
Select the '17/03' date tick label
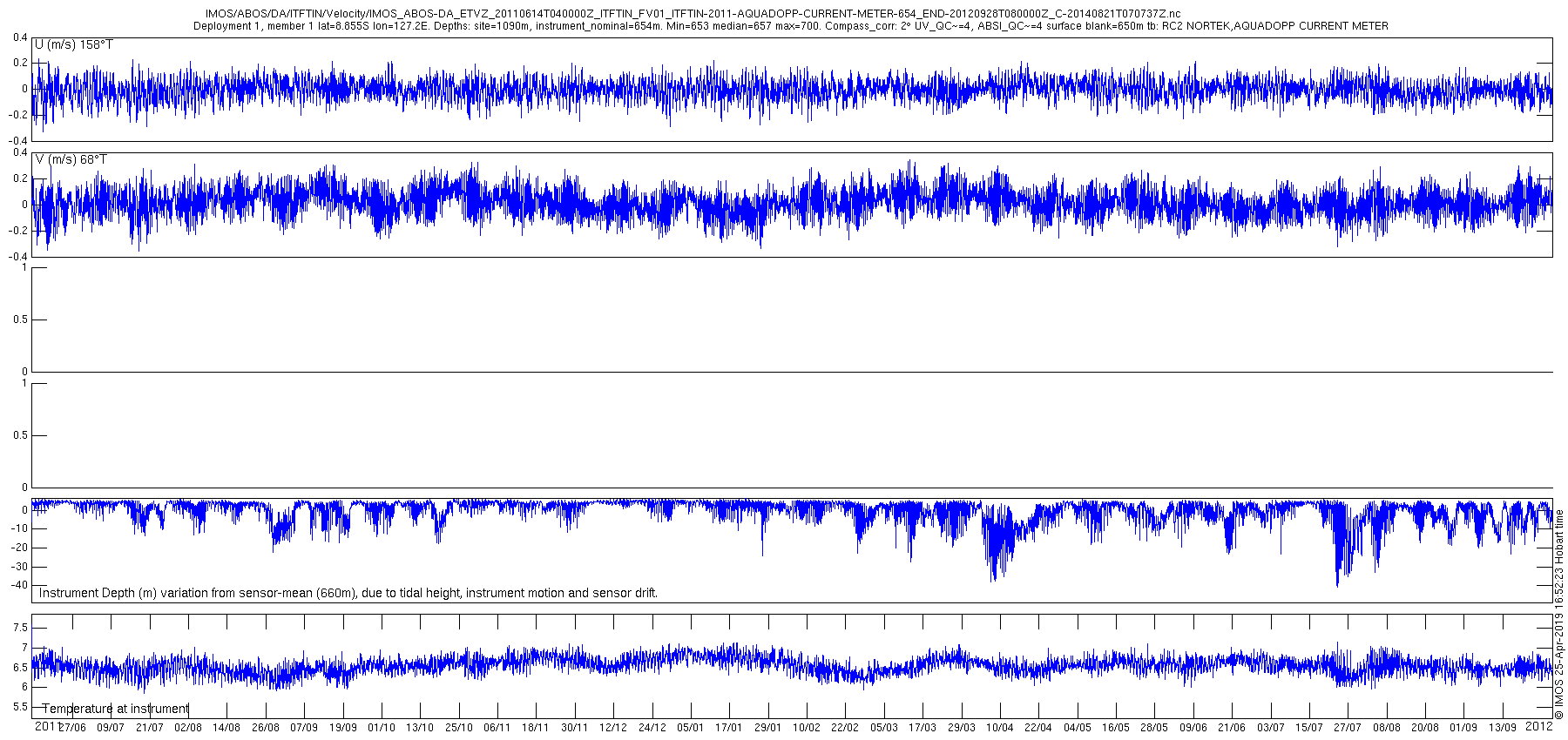923,728
